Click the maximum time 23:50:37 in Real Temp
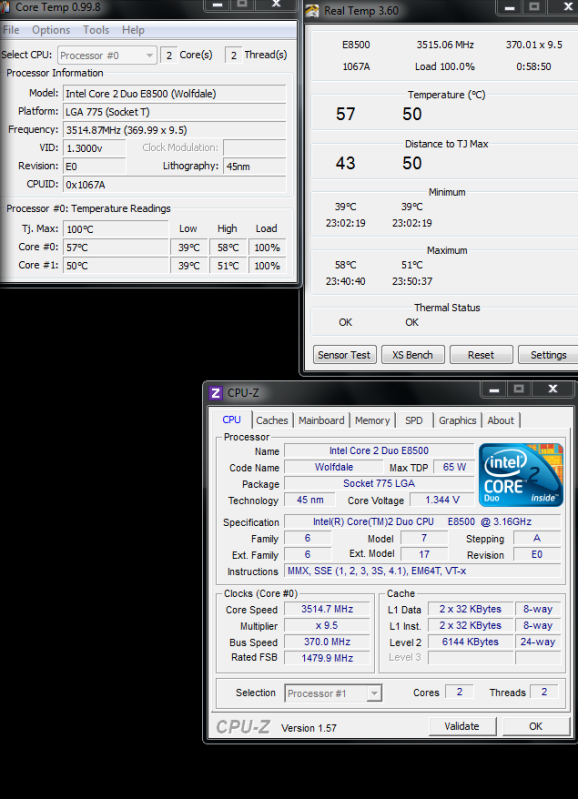 412,281
